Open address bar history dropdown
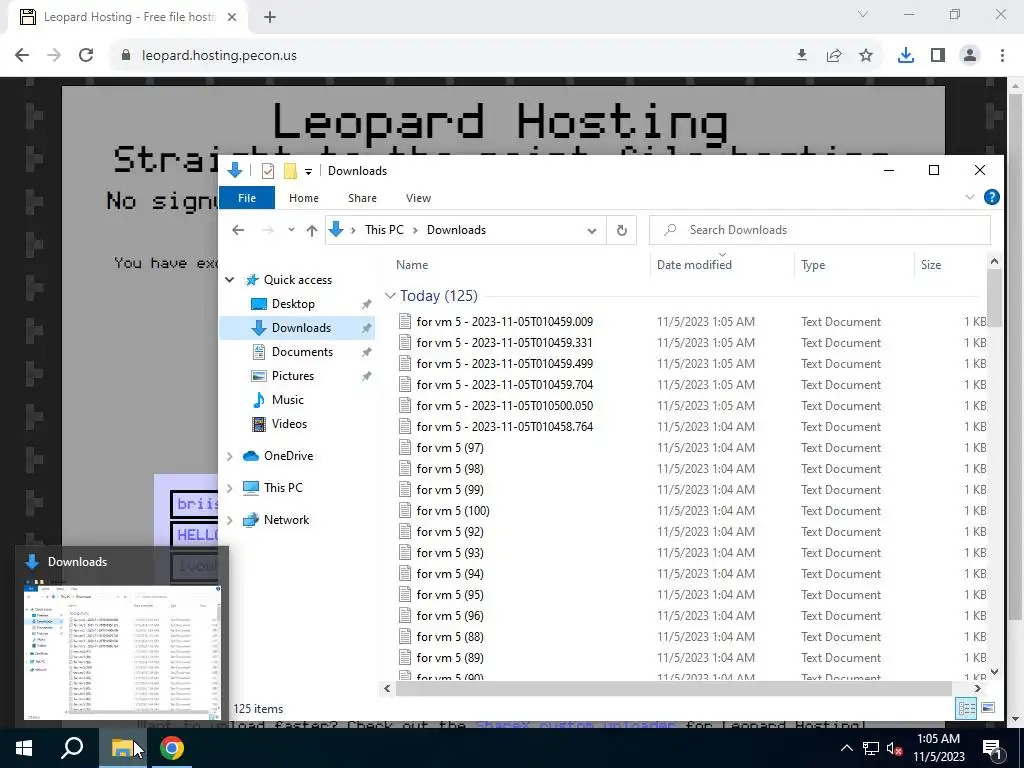The height and width of the screenshot is (768, 1024). click(592, 231)
